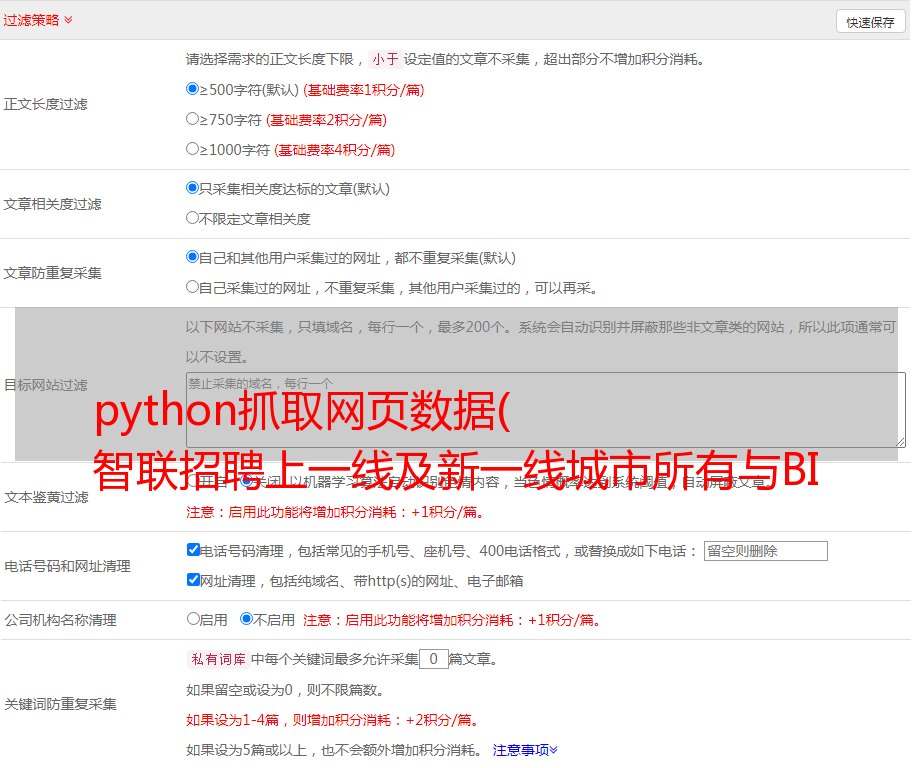Select the ≥750字符 radio option
The width and height of the screenshot is (912, 768).
click(x=192, y=119)
